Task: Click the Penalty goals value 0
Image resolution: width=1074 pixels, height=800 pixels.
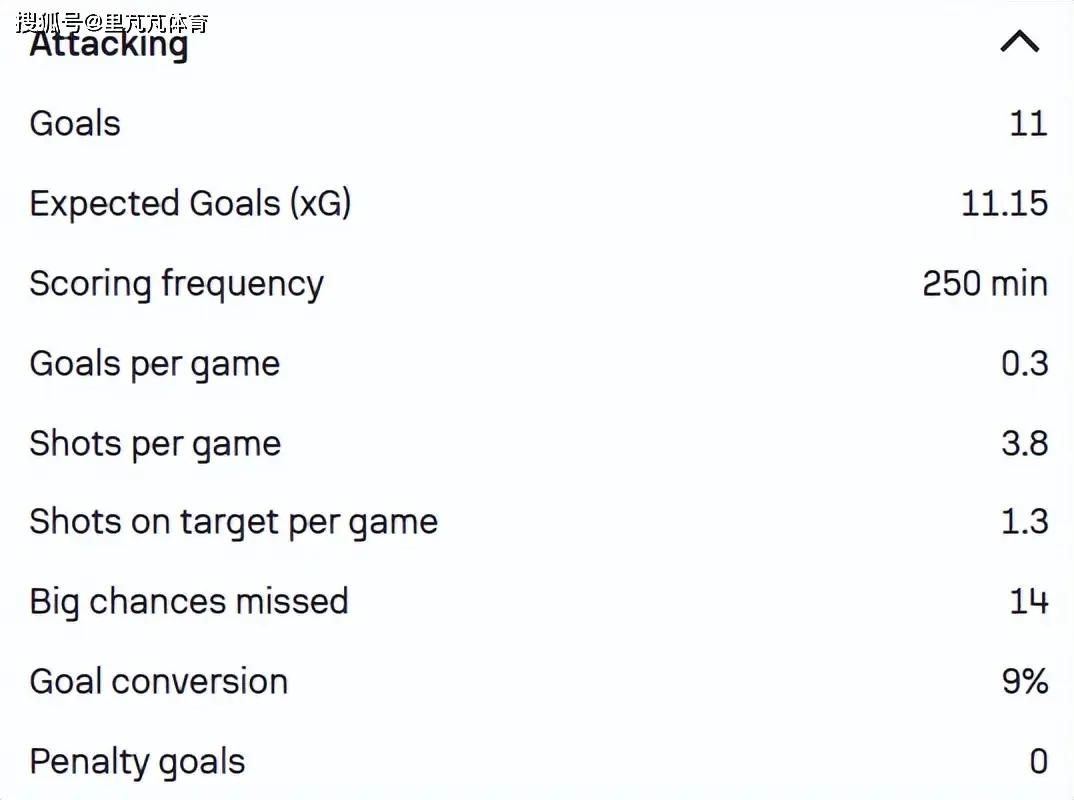Action: point(1039,762)
